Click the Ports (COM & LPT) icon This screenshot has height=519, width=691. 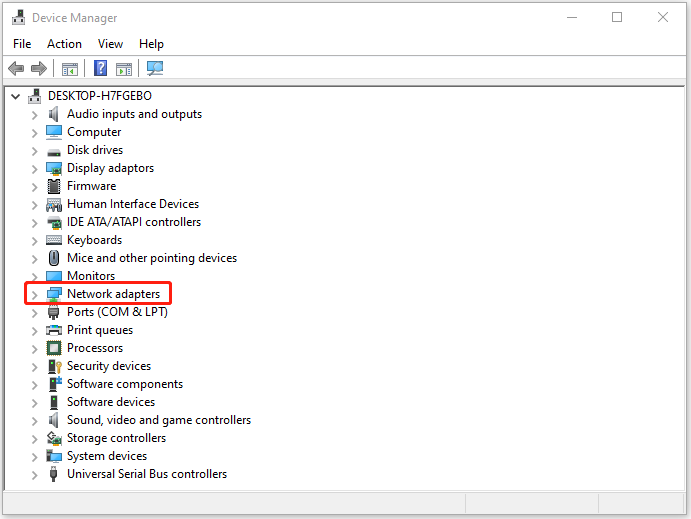(x=53, y=312)
